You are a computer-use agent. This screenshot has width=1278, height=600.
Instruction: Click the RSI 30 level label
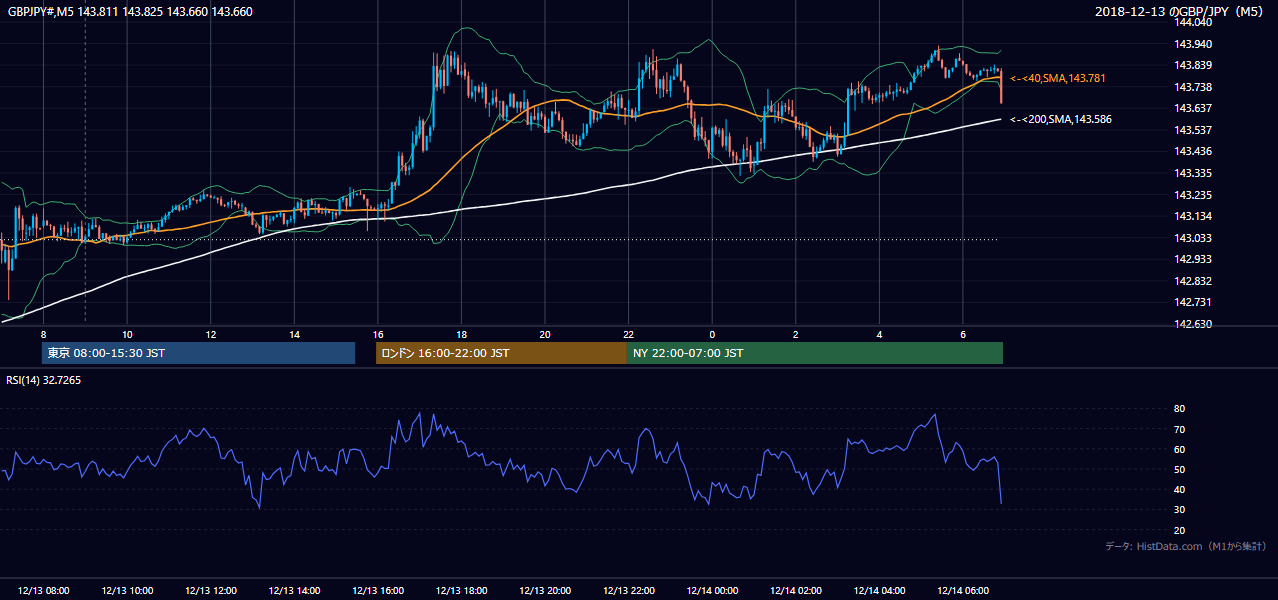click(x=1180, y=509)
